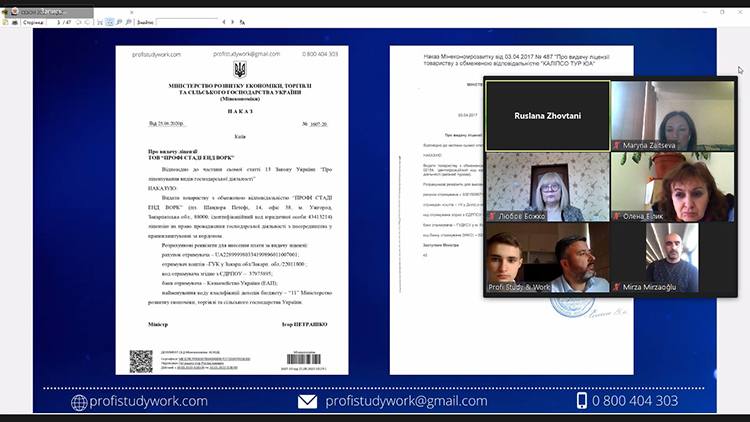
Task: Click the Zoom In magnifier icon
Action: pyautogui.click(x=128, y=22)
